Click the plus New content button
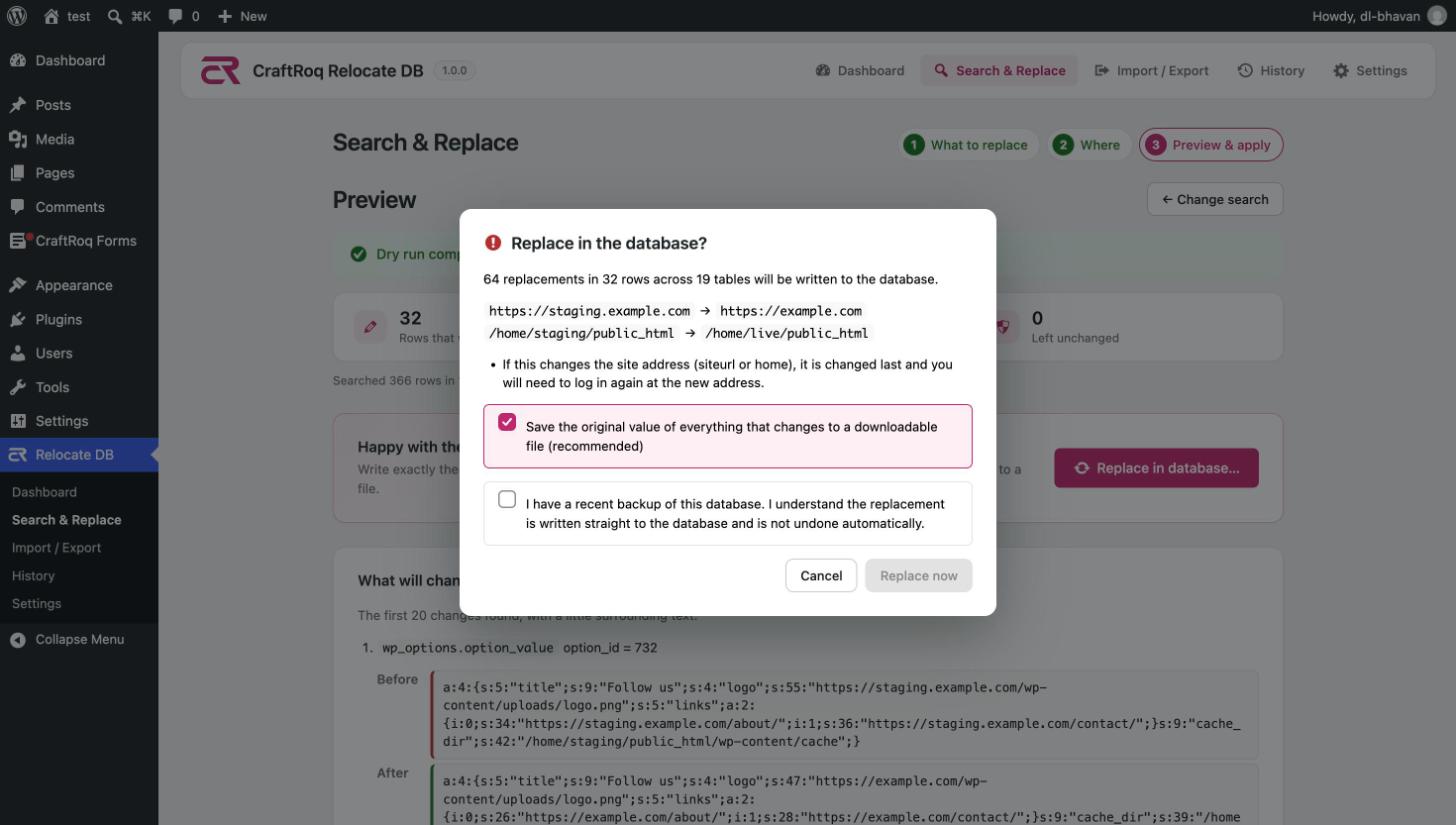 point(242,16)
